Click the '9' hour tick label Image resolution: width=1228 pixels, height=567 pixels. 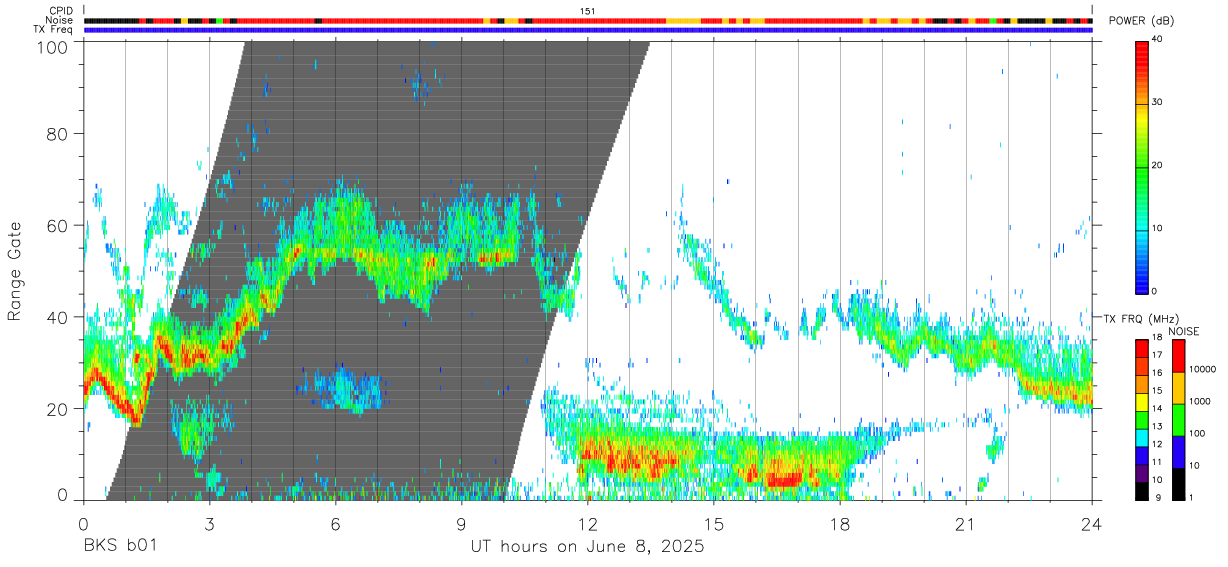click(x=462, y=524)
